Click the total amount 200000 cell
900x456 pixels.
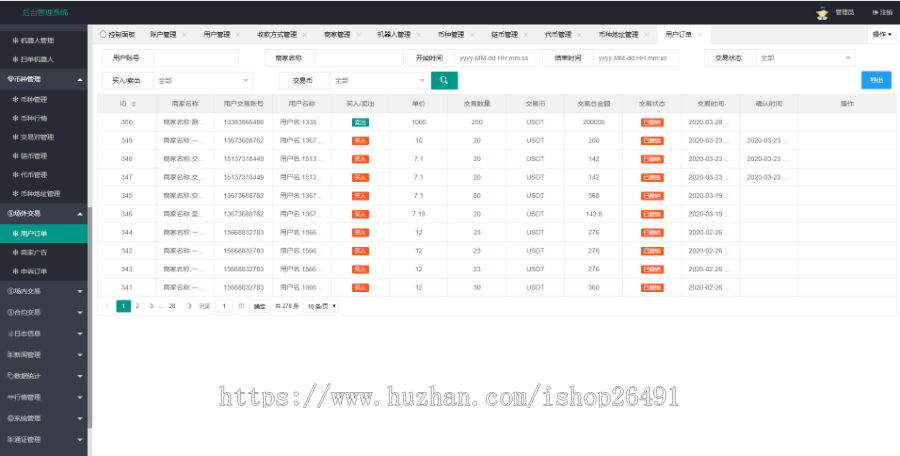pos(593,122)
